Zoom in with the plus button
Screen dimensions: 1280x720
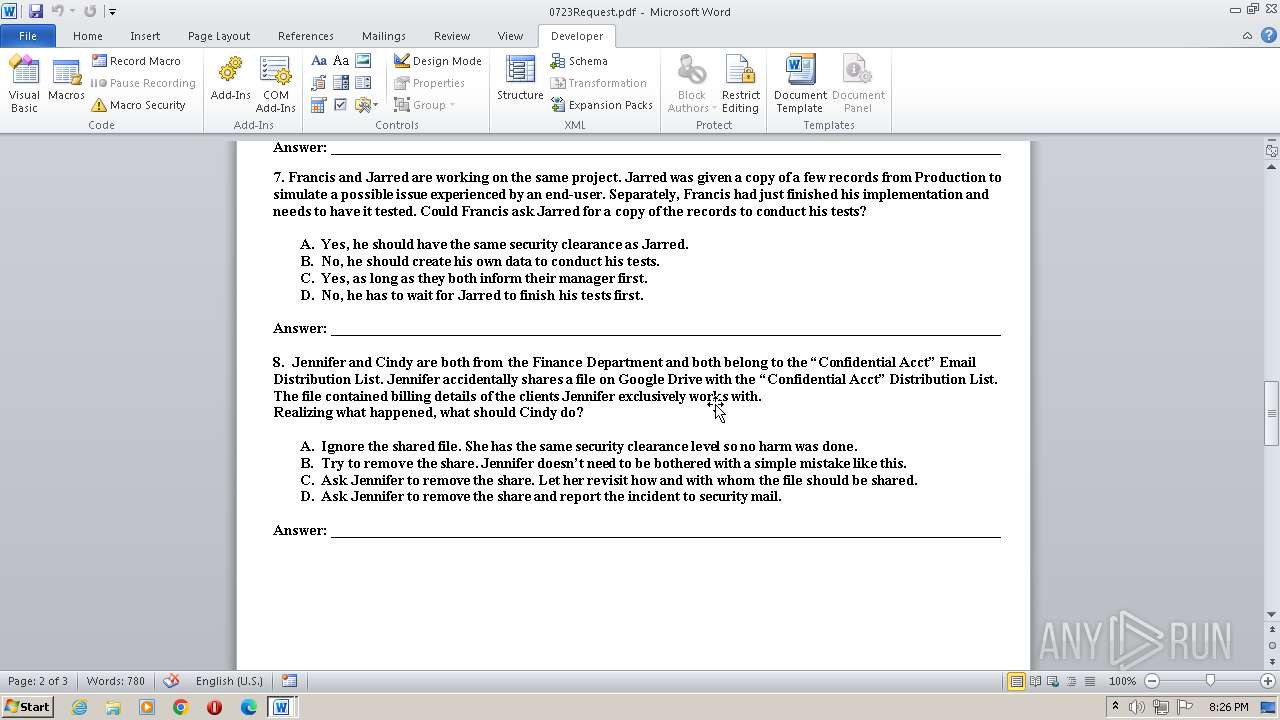click(x=1268, y=681)
